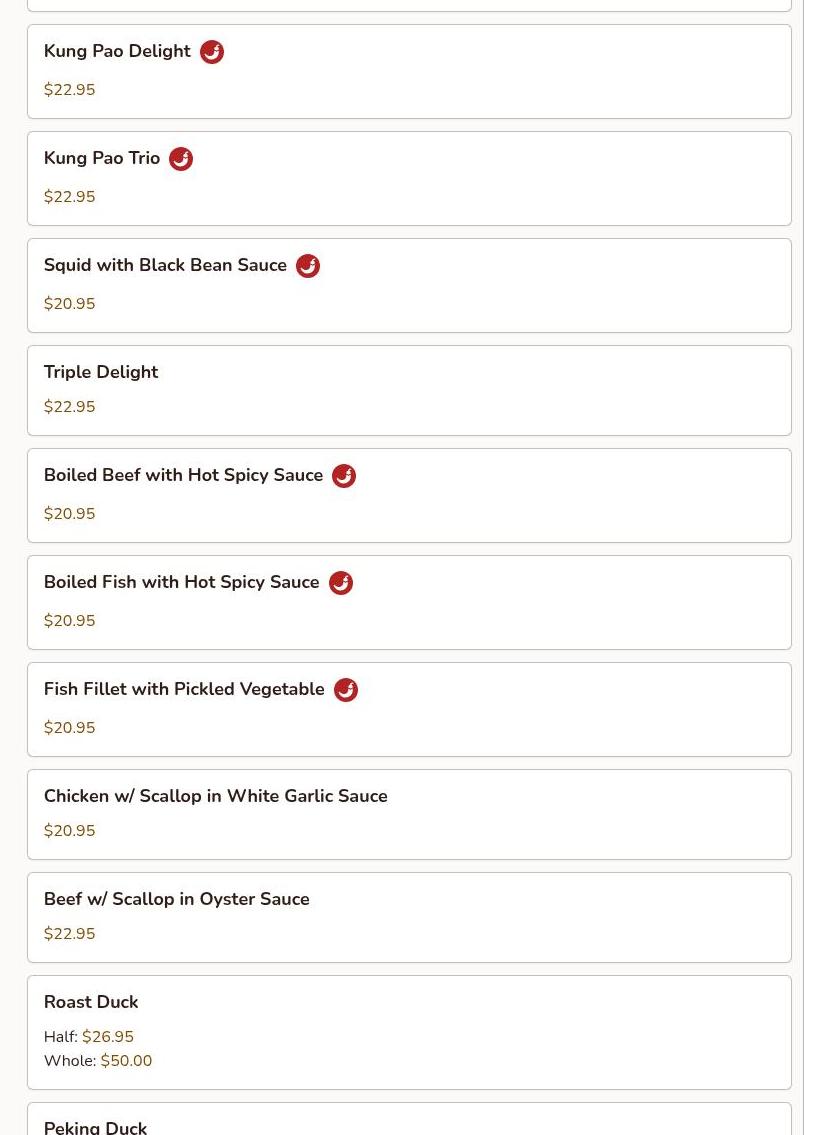Click spicy icon beside Boiled Beef with Hot Spicy Sauce

coord(344,476)
